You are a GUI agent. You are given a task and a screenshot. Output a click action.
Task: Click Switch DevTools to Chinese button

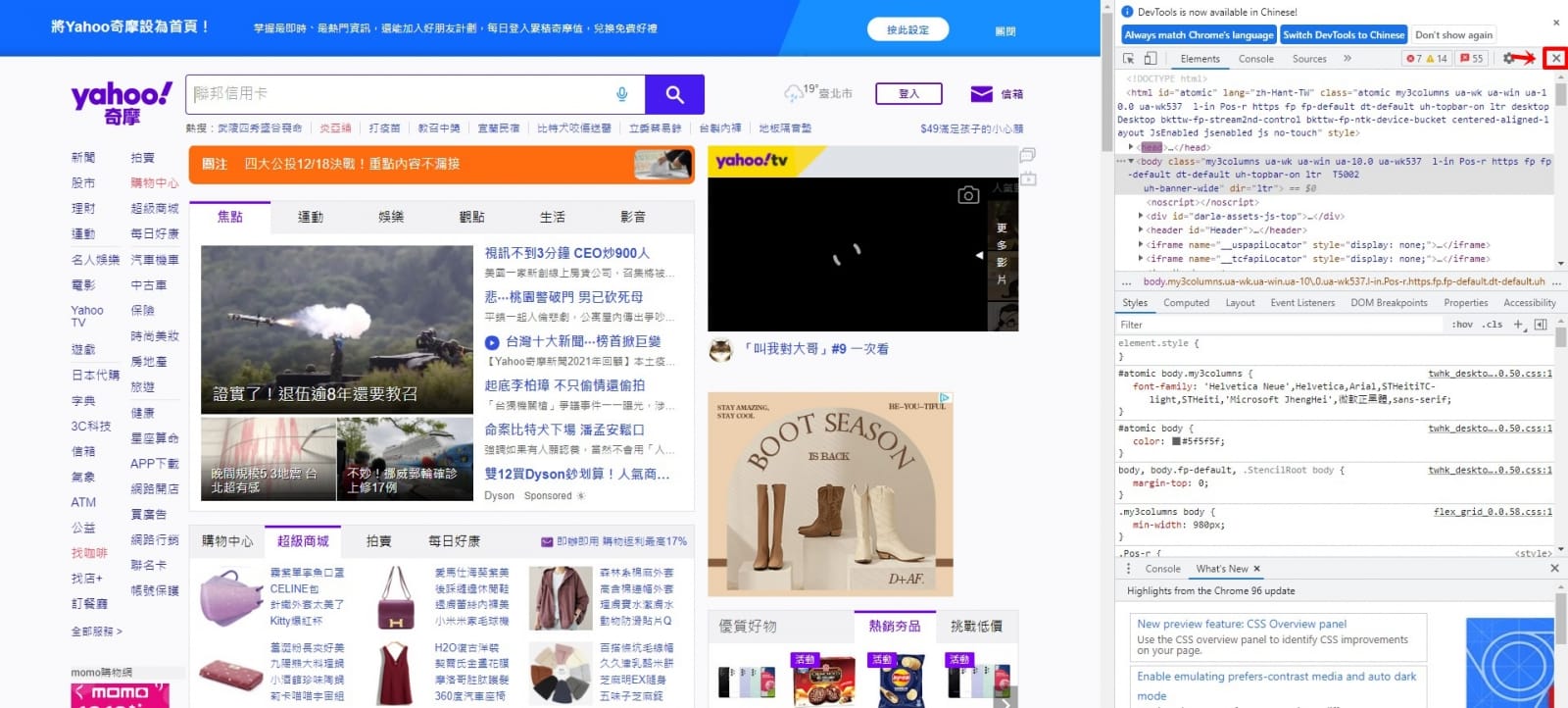tap(1344, 35)
